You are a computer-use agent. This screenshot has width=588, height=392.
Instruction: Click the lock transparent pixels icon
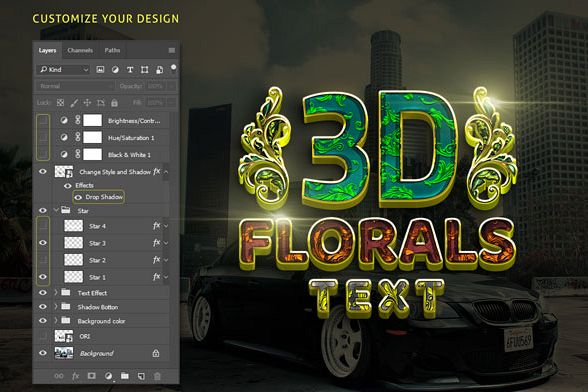click(60, 103)
